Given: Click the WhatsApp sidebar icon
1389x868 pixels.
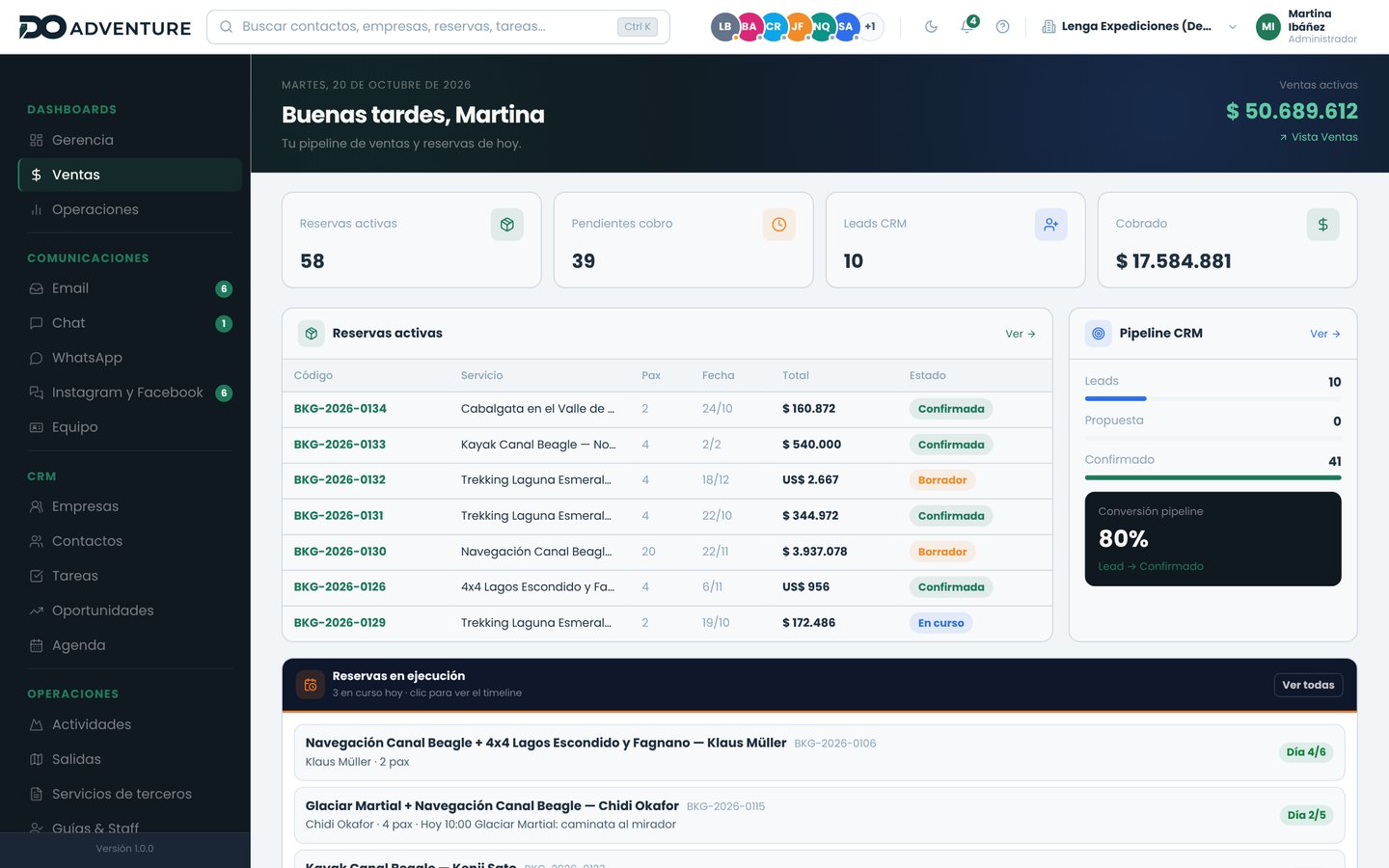Looking at the screenshot, I should point(37,358).
